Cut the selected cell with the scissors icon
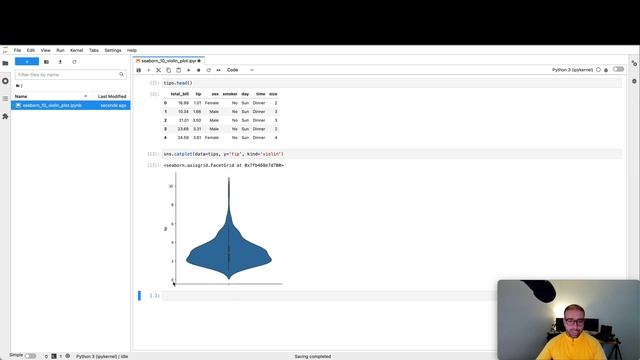 point(158,70)
